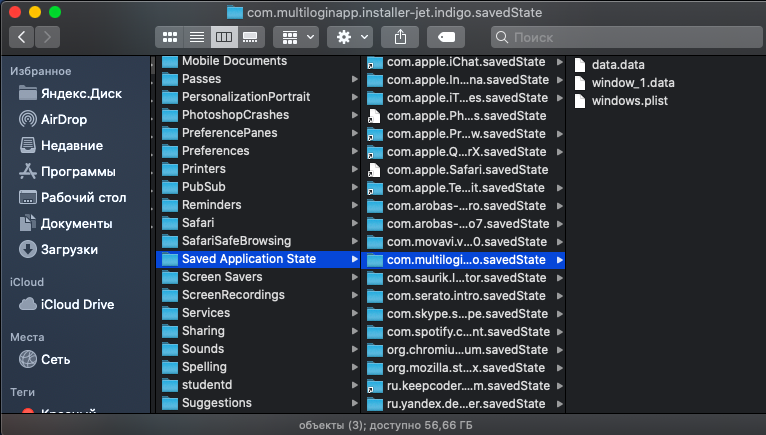Select com.apple.Safari.savedState alias file
Image resolution: width=766 pixels, height=435 pixels.
[464, 170]
